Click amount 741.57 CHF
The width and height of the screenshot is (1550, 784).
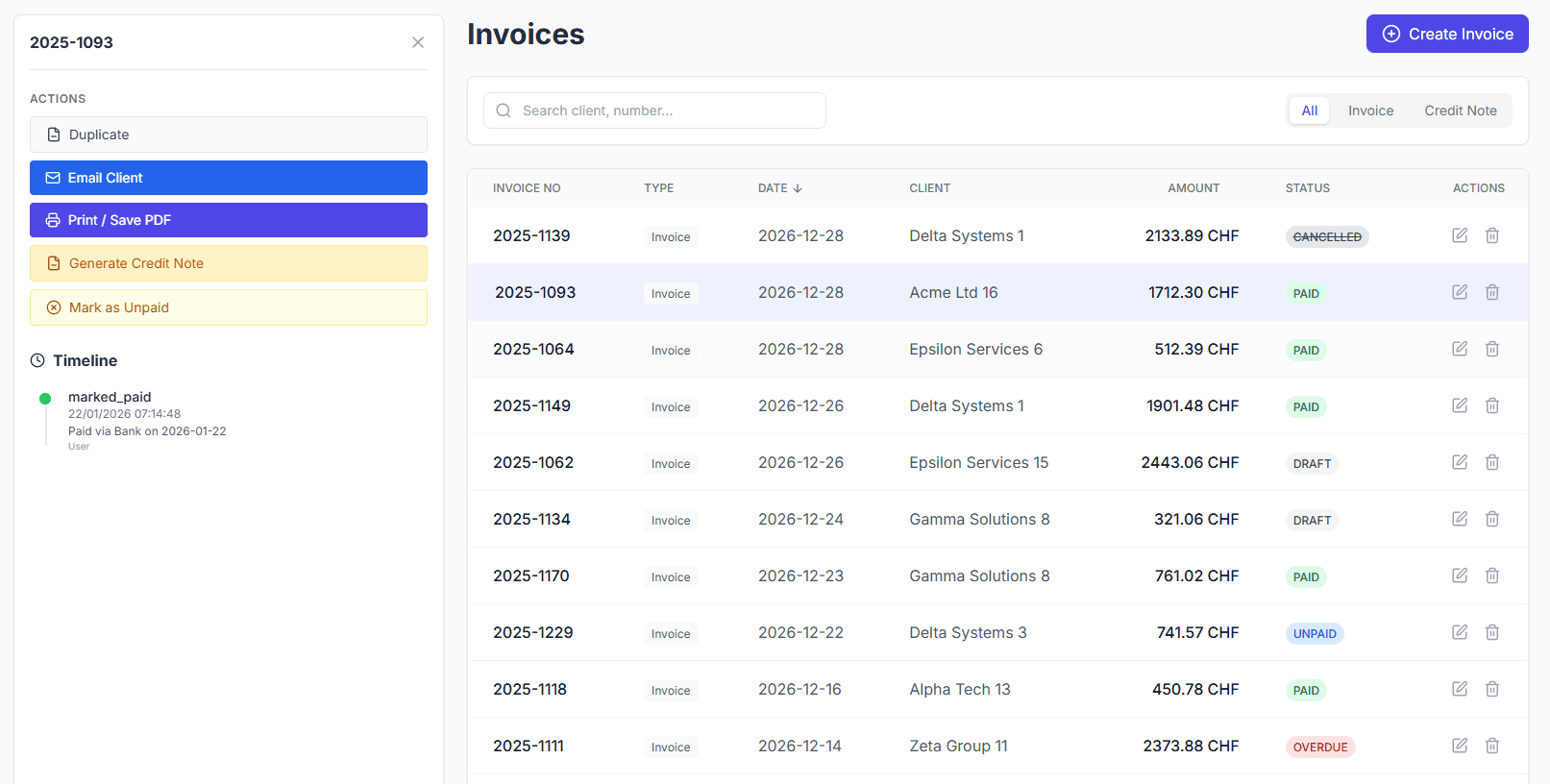1197,632
